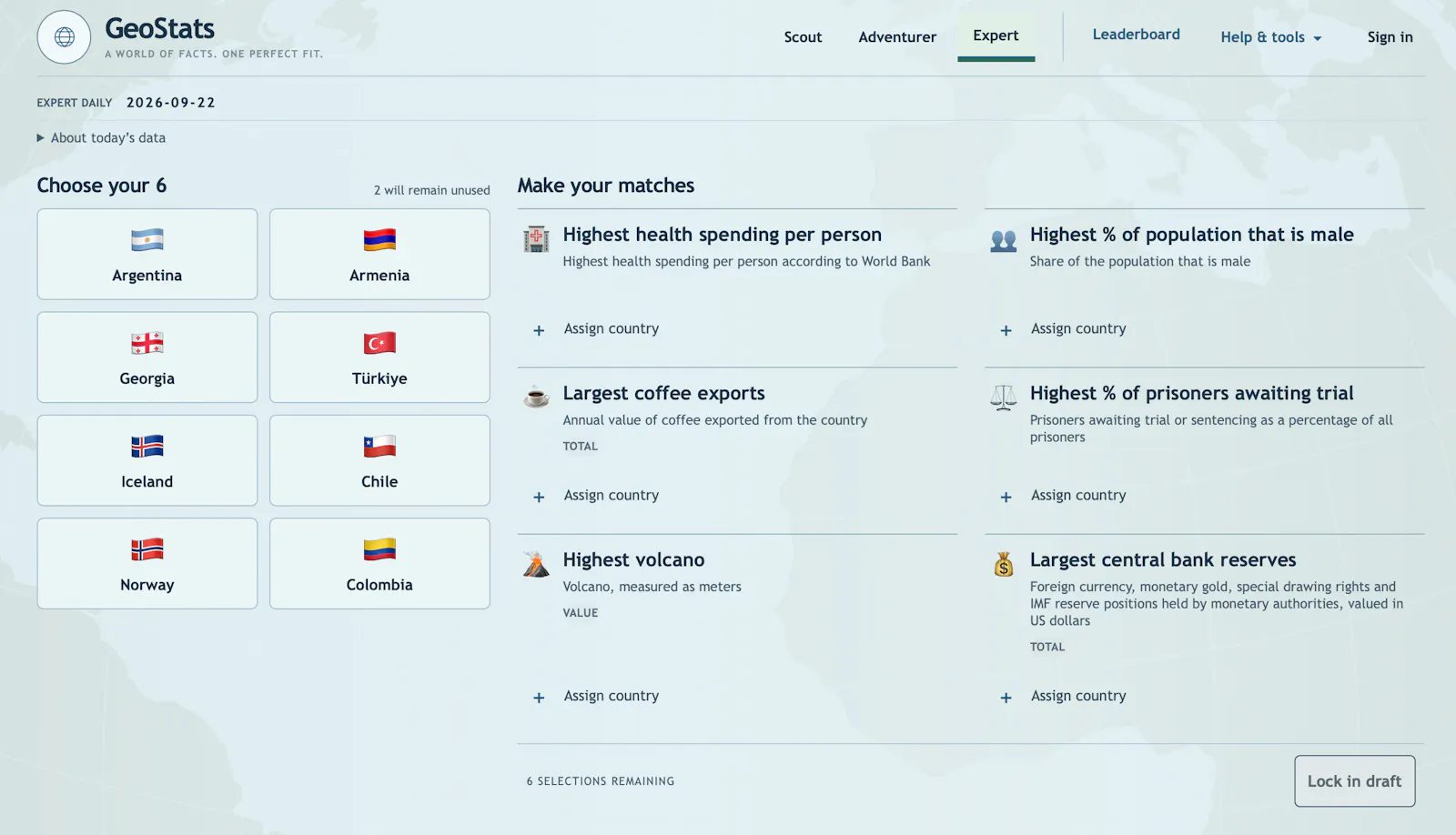The image size is (1456, 835).
Task: Assign country to Highest volcano
Action: tap(611, 696)
